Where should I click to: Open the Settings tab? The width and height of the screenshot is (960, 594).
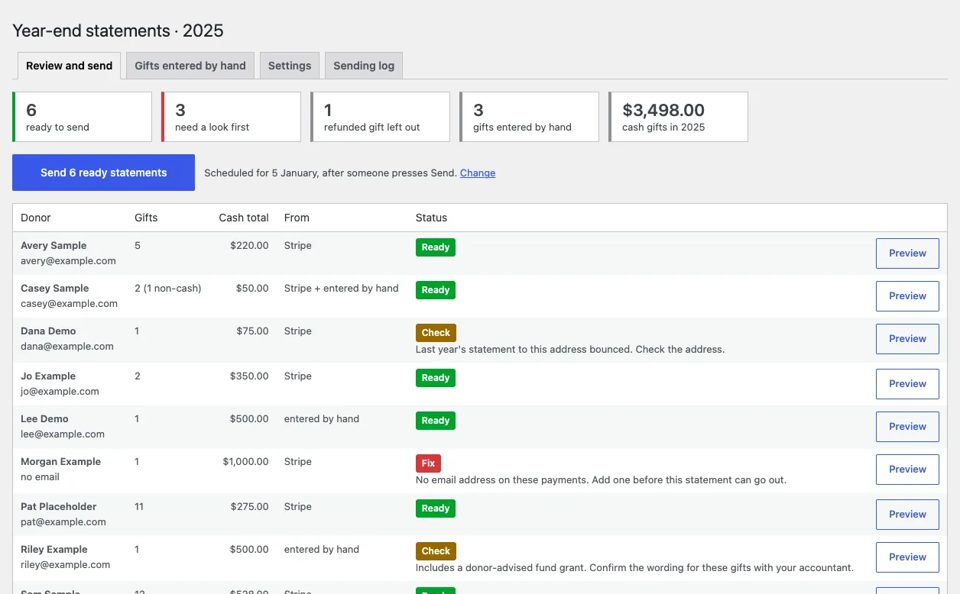(290, 66)
